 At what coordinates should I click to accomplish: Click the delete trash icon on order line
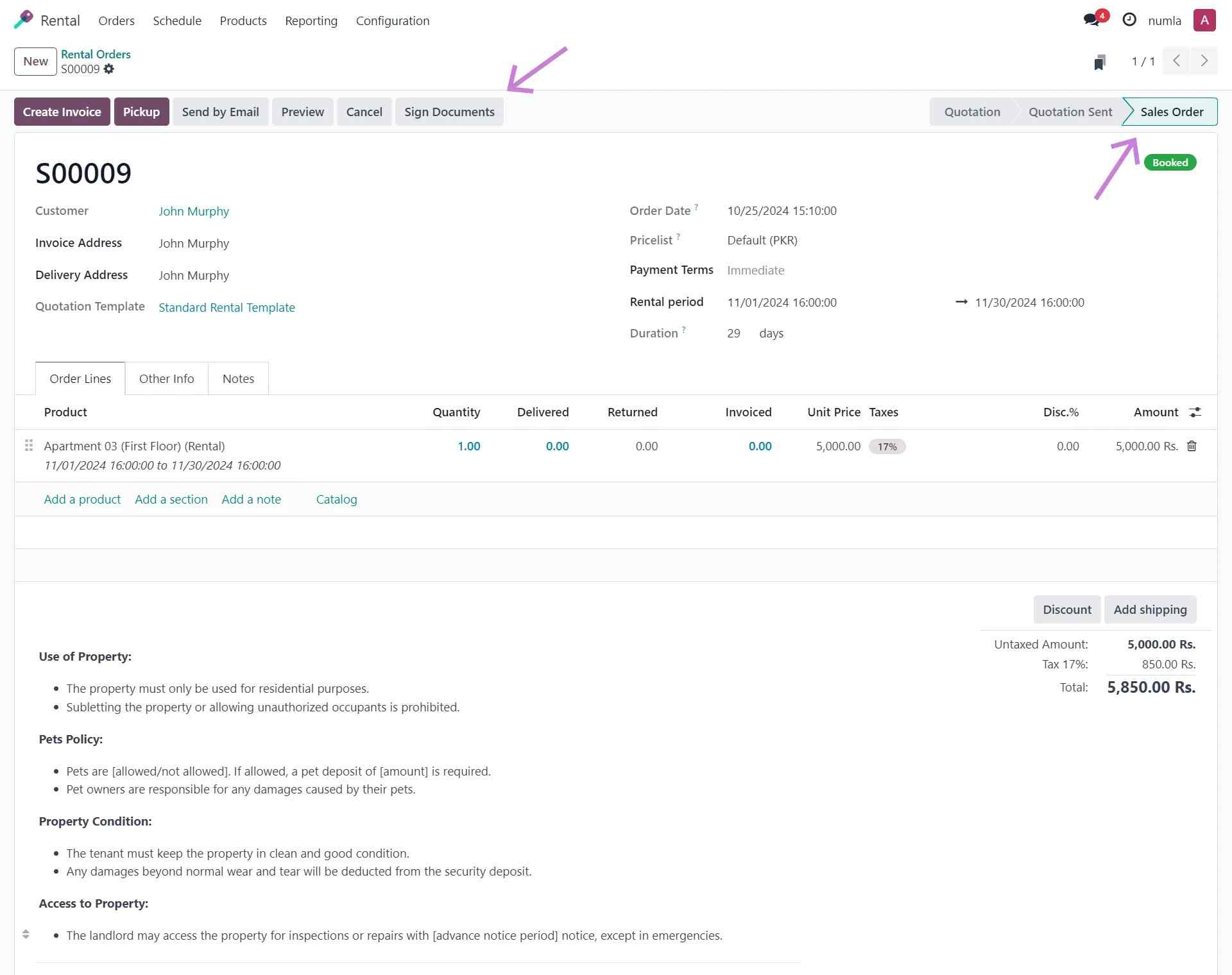tap(1191, 445)
